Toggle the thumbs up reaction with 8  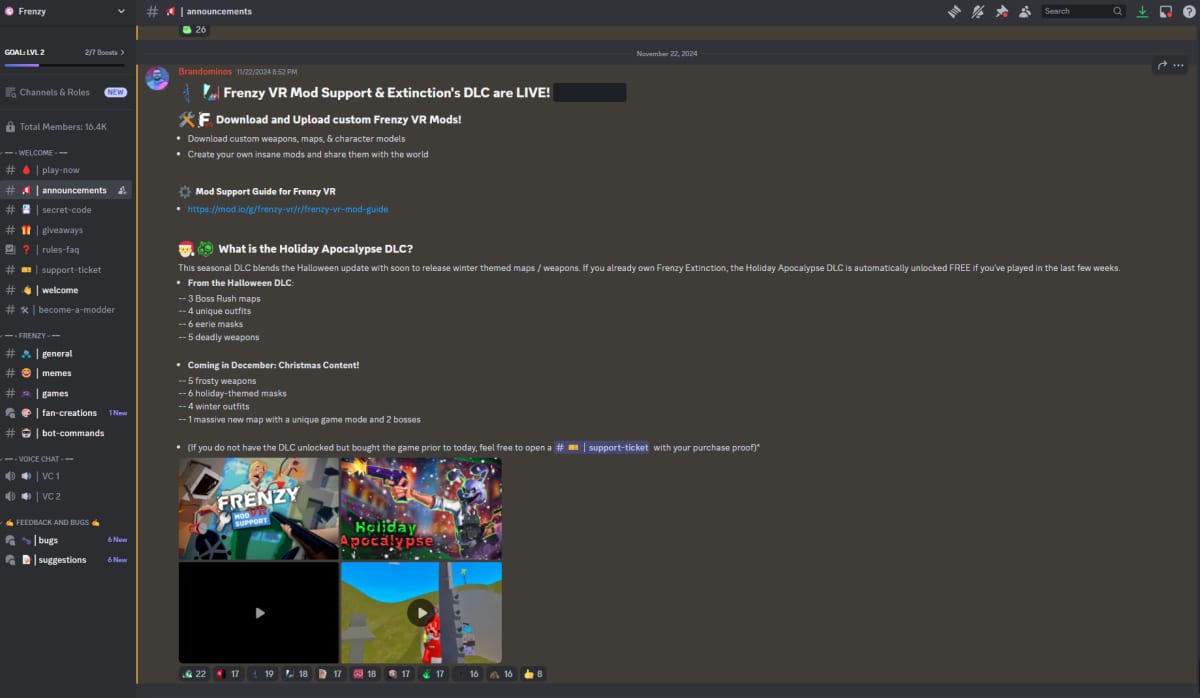pyautogui.click(x=534, y=674)
